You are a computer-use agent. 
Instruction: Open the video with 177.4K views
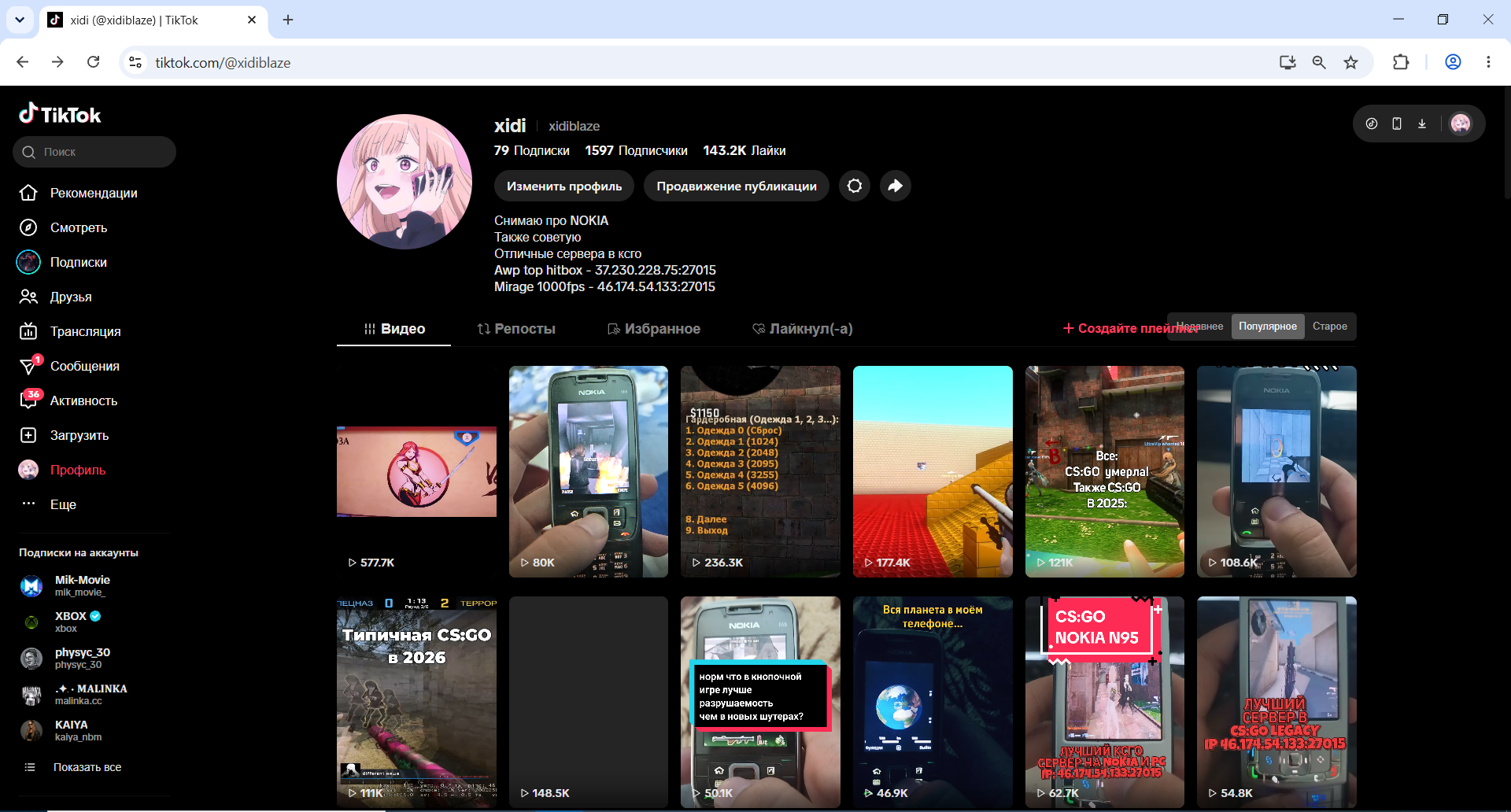point(933,471)
